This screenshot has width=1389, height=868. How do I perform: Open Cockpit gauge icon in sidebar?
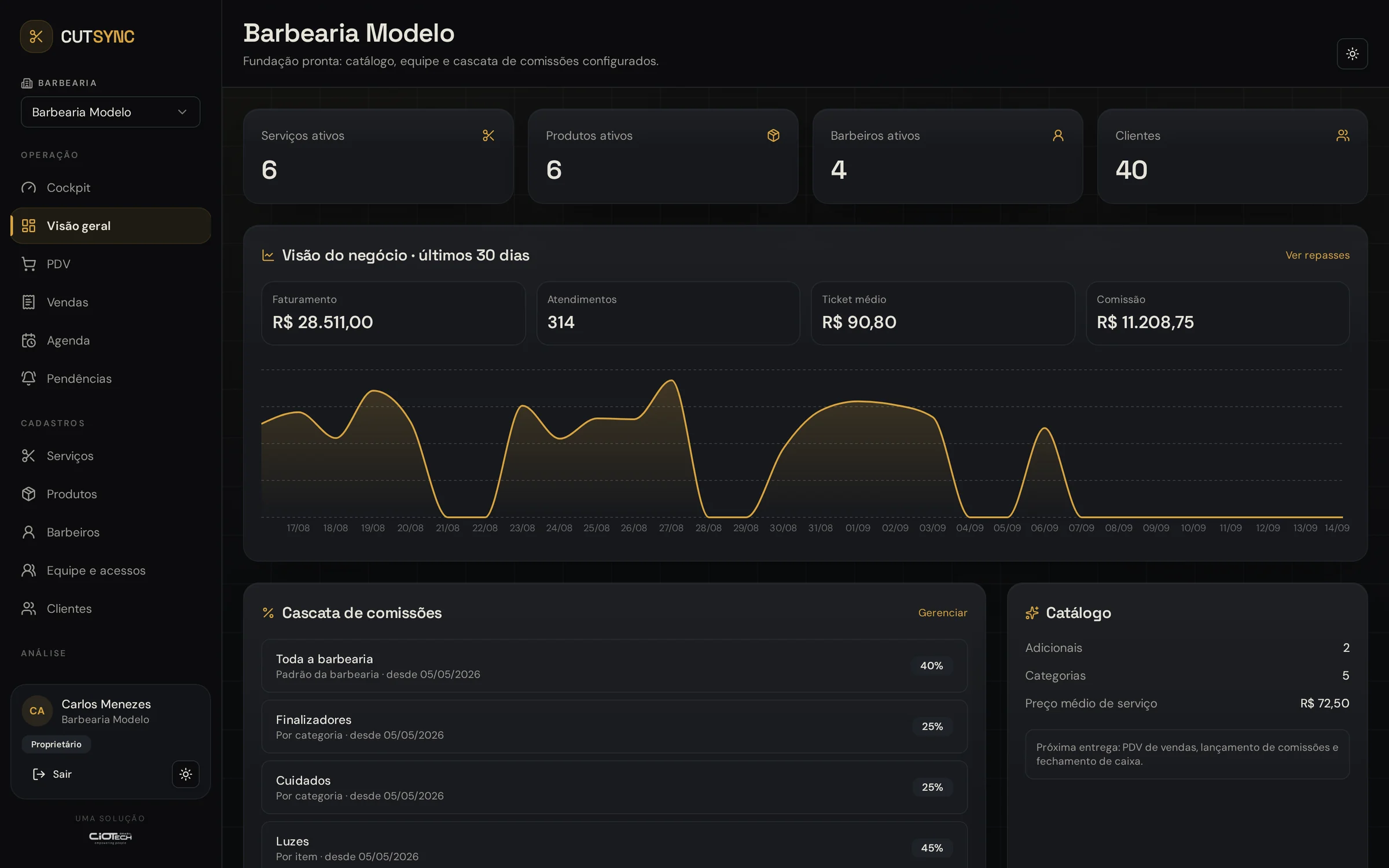coord(28,187)
